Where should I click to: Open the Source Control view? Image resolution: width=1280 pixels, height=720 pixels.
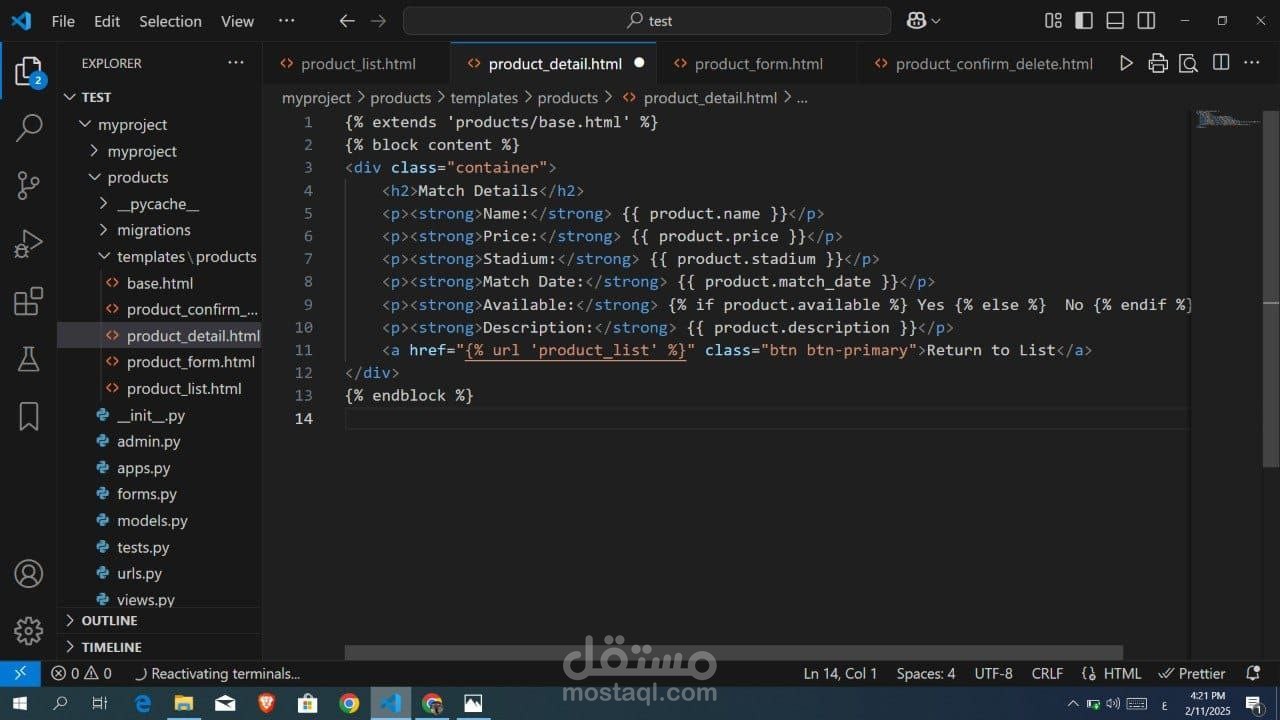(29, 185)
